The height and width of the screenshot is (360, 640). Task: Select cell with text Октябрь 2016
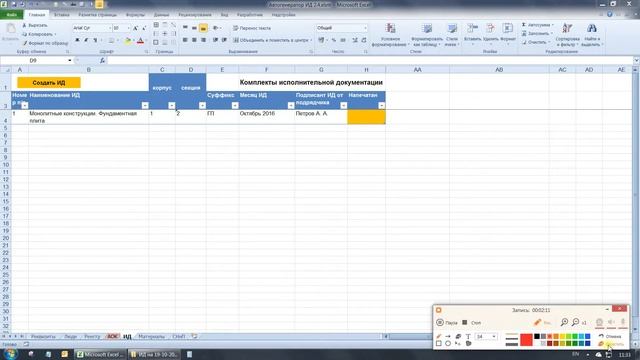click(266, 117)
